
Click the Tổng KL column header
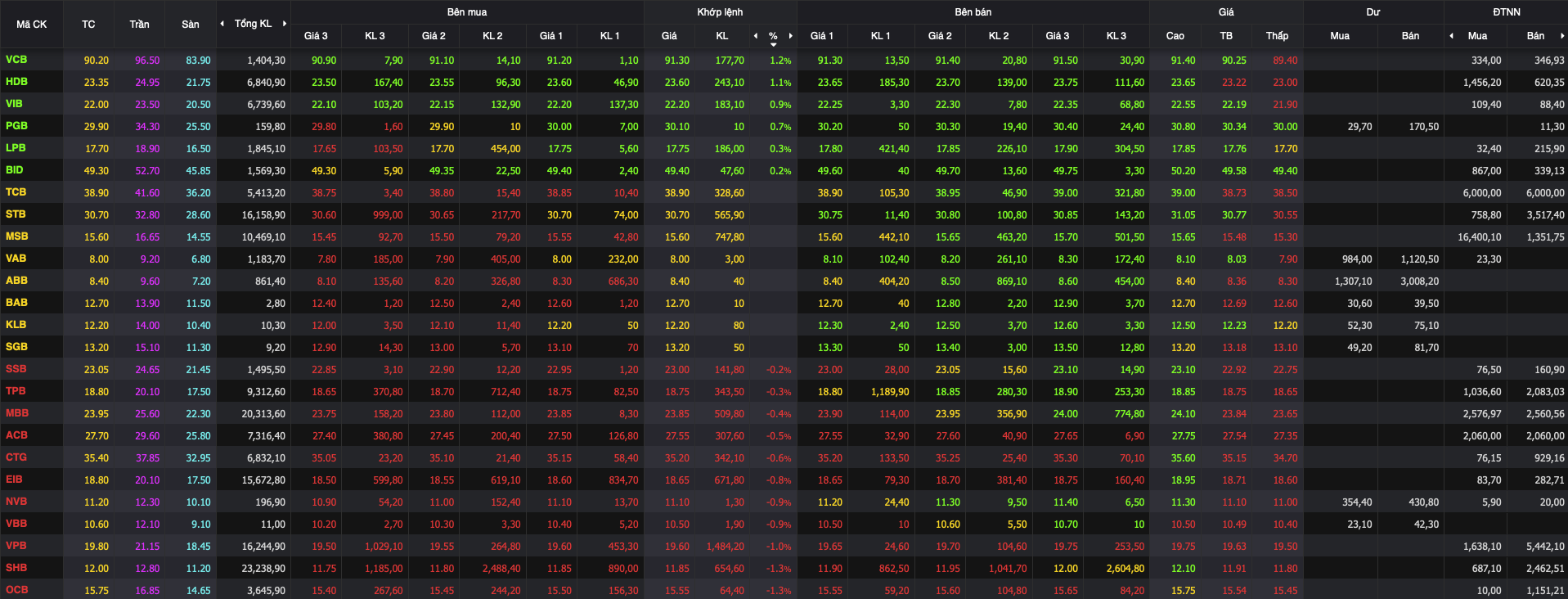pos(253,24)
